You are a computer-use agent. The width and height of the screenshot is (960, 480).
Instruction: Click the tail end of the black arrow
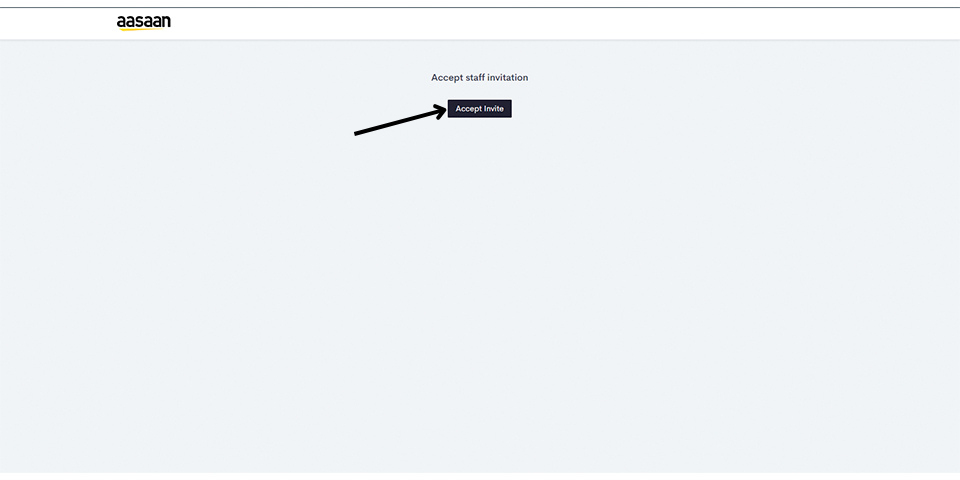[x=357, y=133]
